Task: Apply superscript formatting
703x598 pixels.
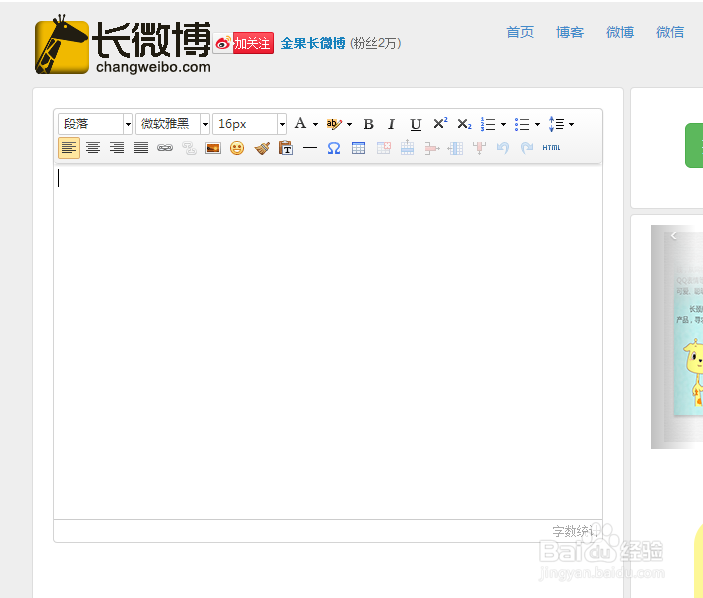Action: [x=440, y=123]
